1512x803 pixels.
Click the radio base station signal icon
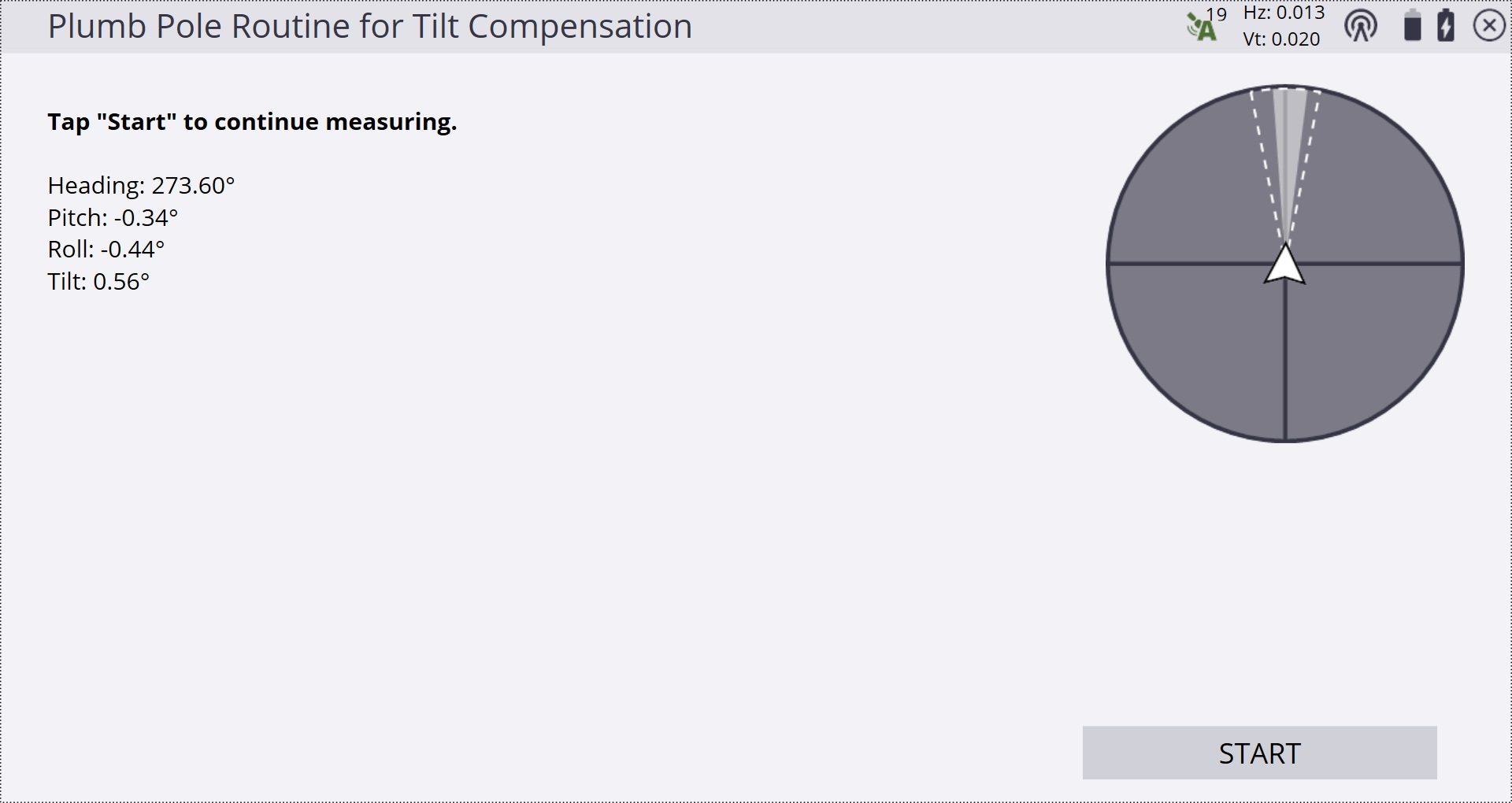pos(1361,27)
